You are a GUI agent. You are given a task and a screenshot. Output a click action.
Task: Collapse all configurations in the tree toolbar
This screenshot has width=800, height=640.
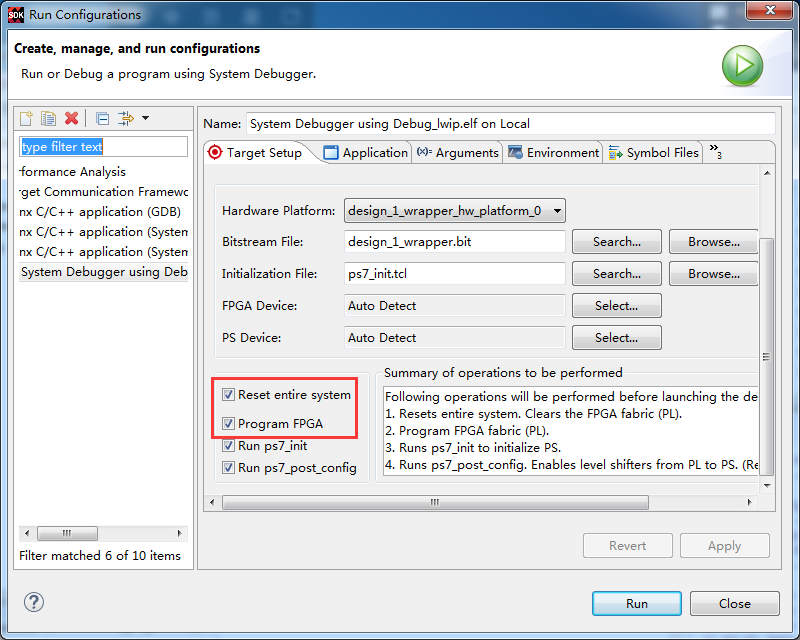pyautogui.click(x=103, y=118)
